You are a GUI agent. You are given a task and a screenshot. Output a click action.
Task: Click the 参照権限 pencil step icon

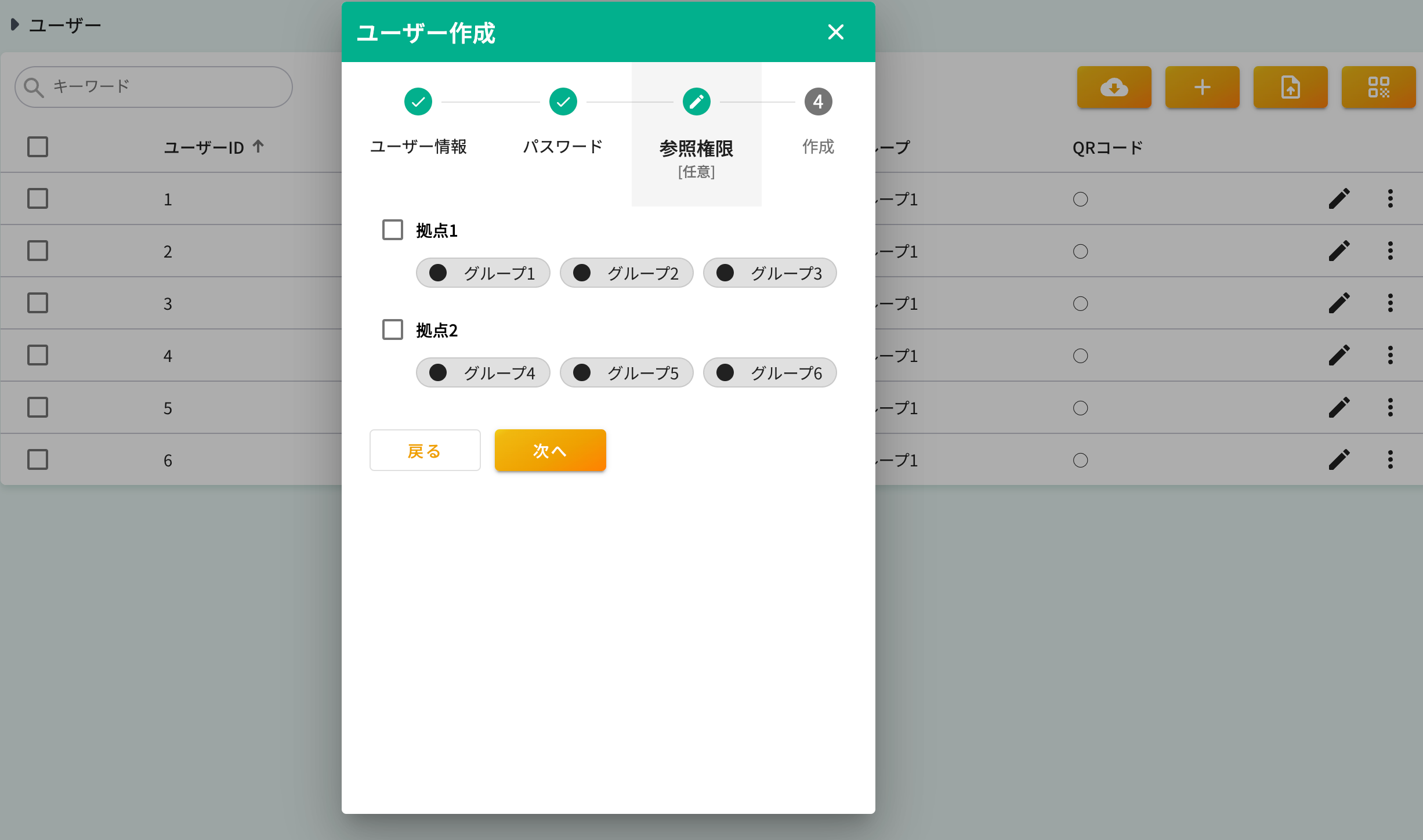696,101
